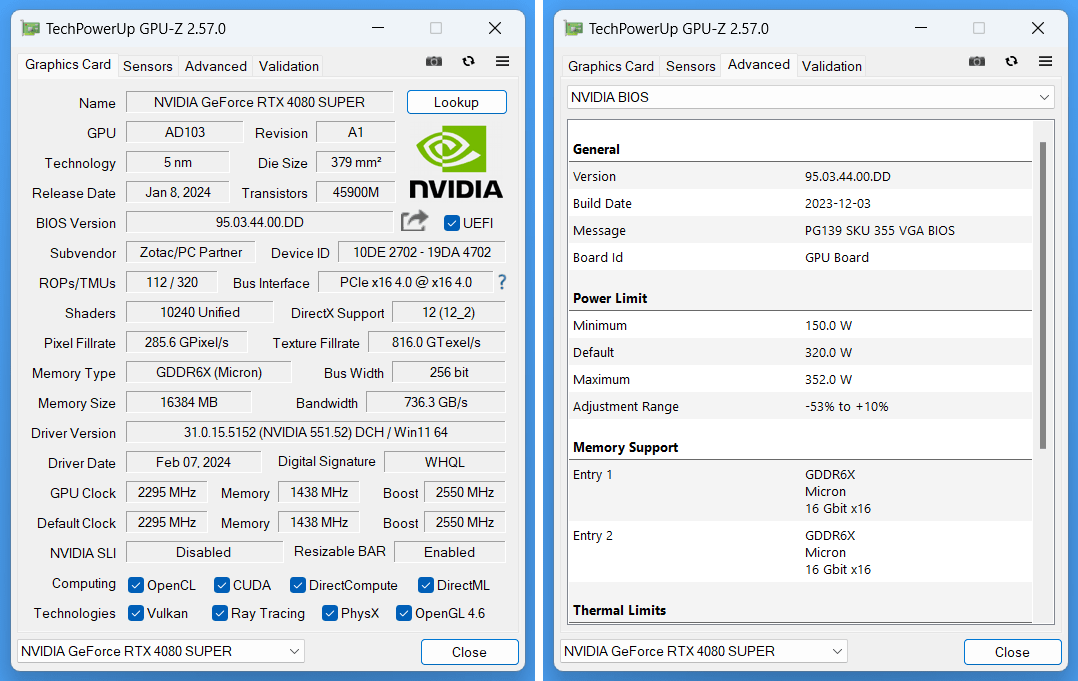Select Graphics Card tab in left window

(x=67, y=65)
